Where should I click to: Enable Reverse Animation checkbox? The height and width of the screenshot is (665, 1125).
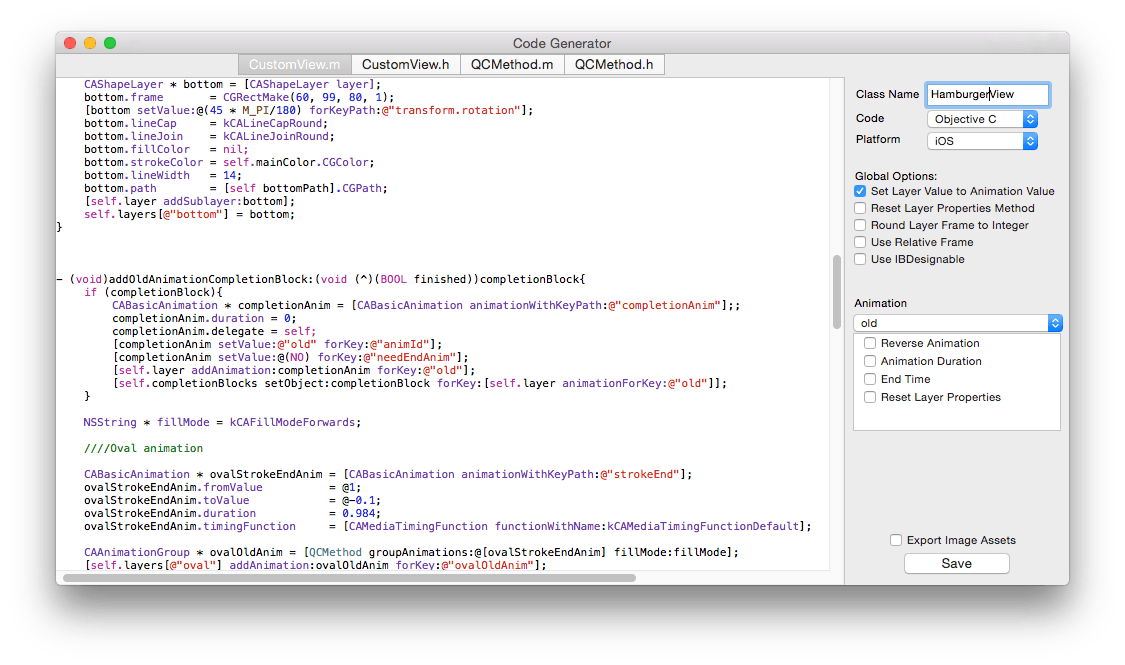click(x=870, y=343)
